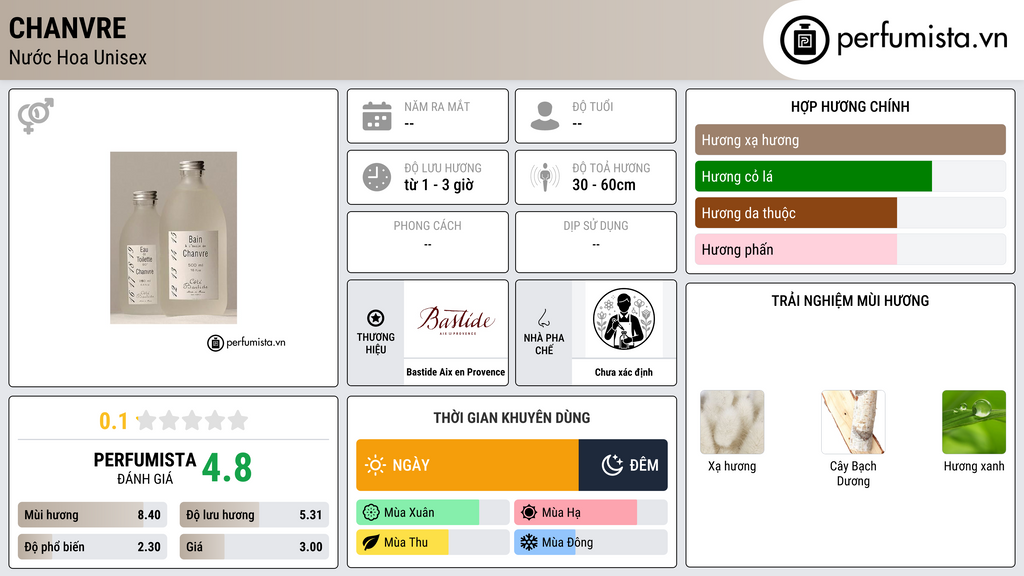Click the clock icon beside Độ lưu hương
Viewport: 1024px width, 576px height.
point(377,177)
